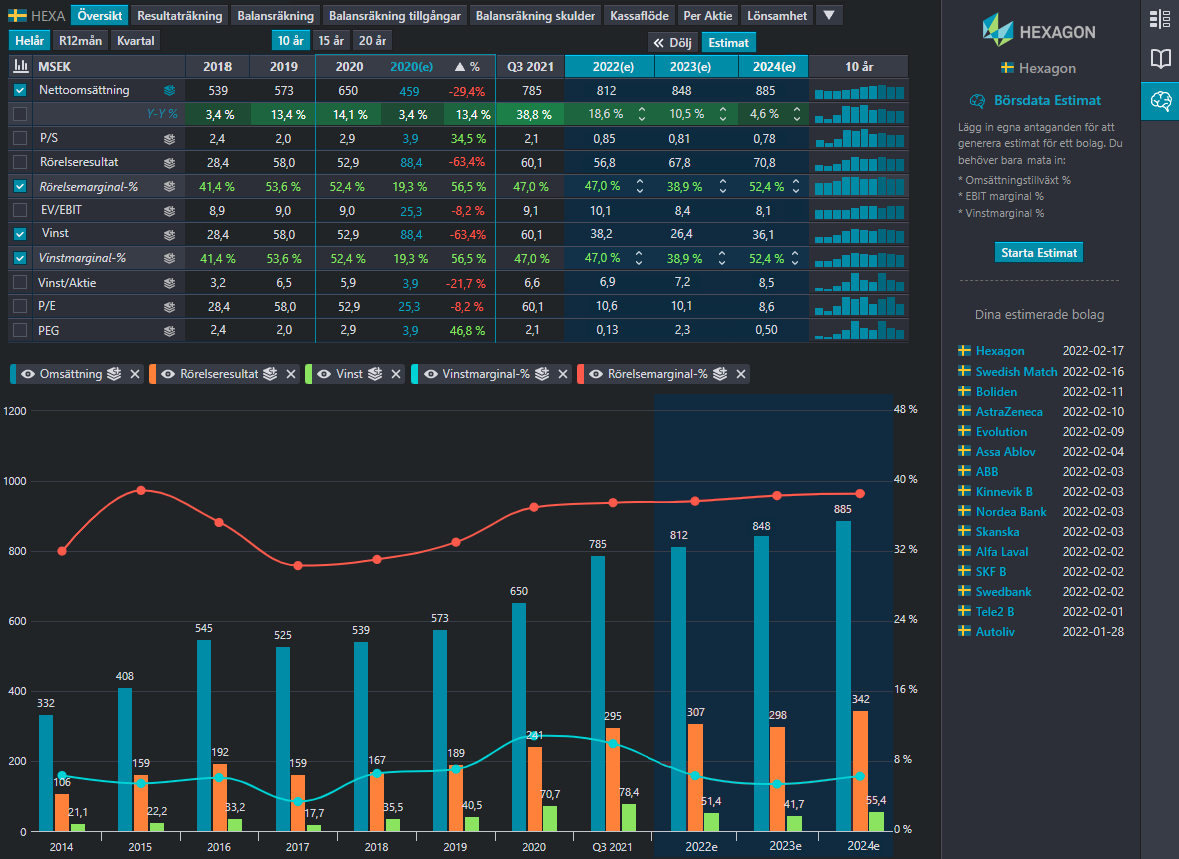Click the Nettoomsättning 10 år sparkline
Viewport: 1179px width, 859px height.
859,91
